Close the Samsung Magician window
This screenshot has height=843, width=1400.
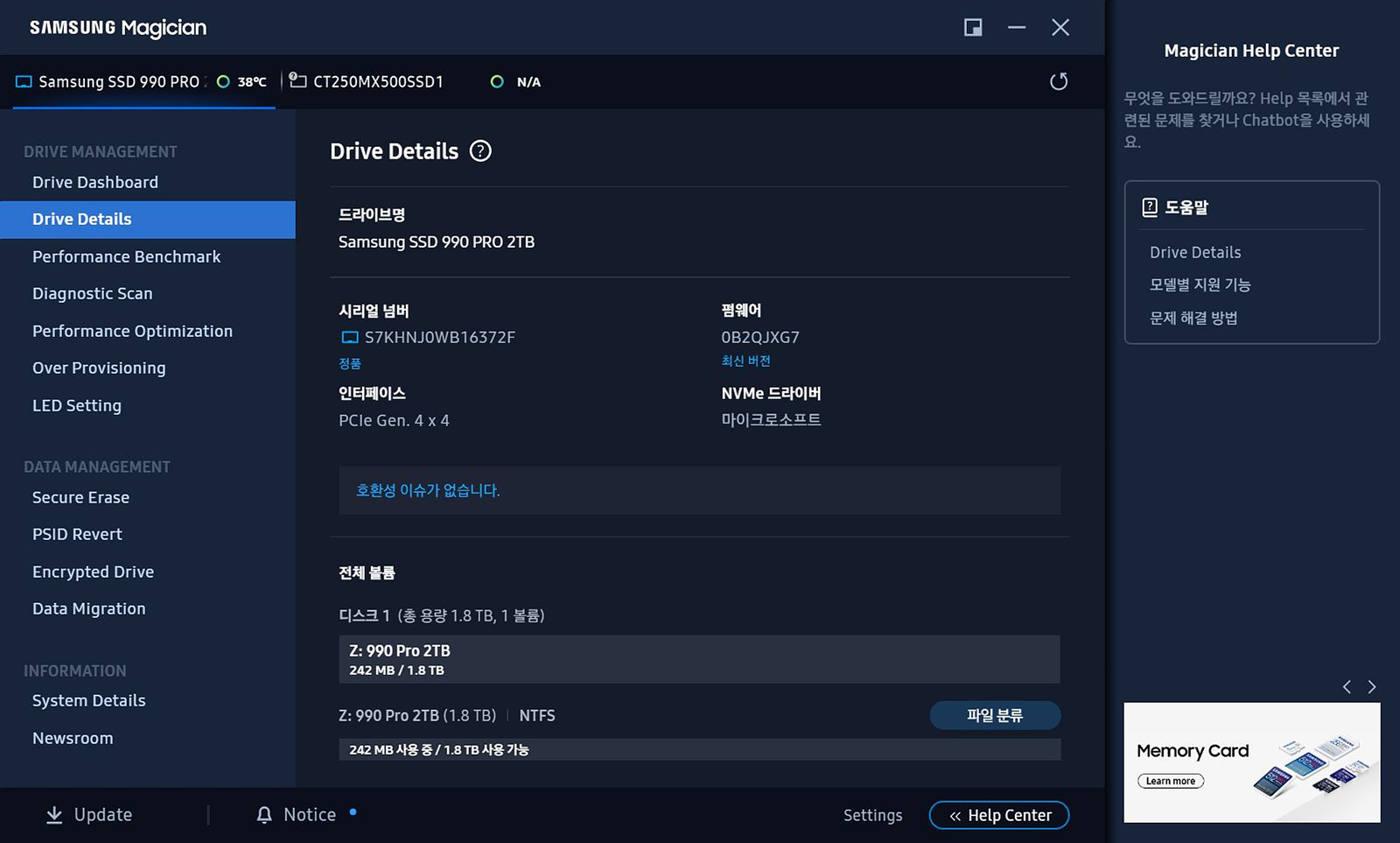[x=1060, y=27]
